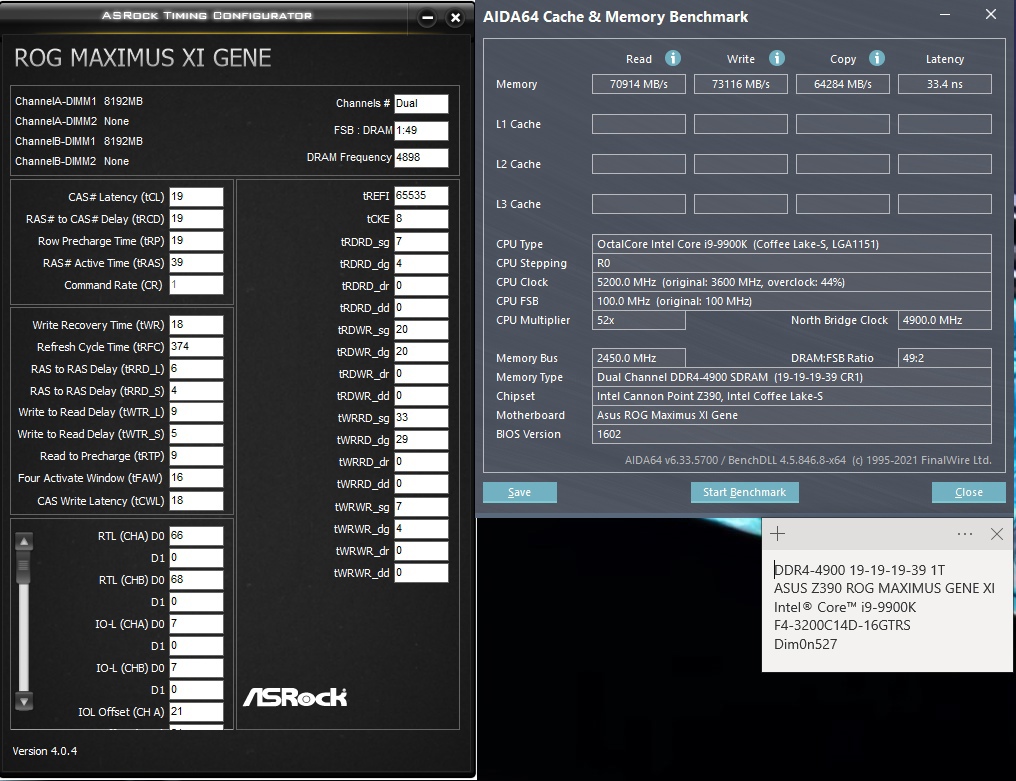Click the Four Activate Window (tFAW) field

pos(196,478)
